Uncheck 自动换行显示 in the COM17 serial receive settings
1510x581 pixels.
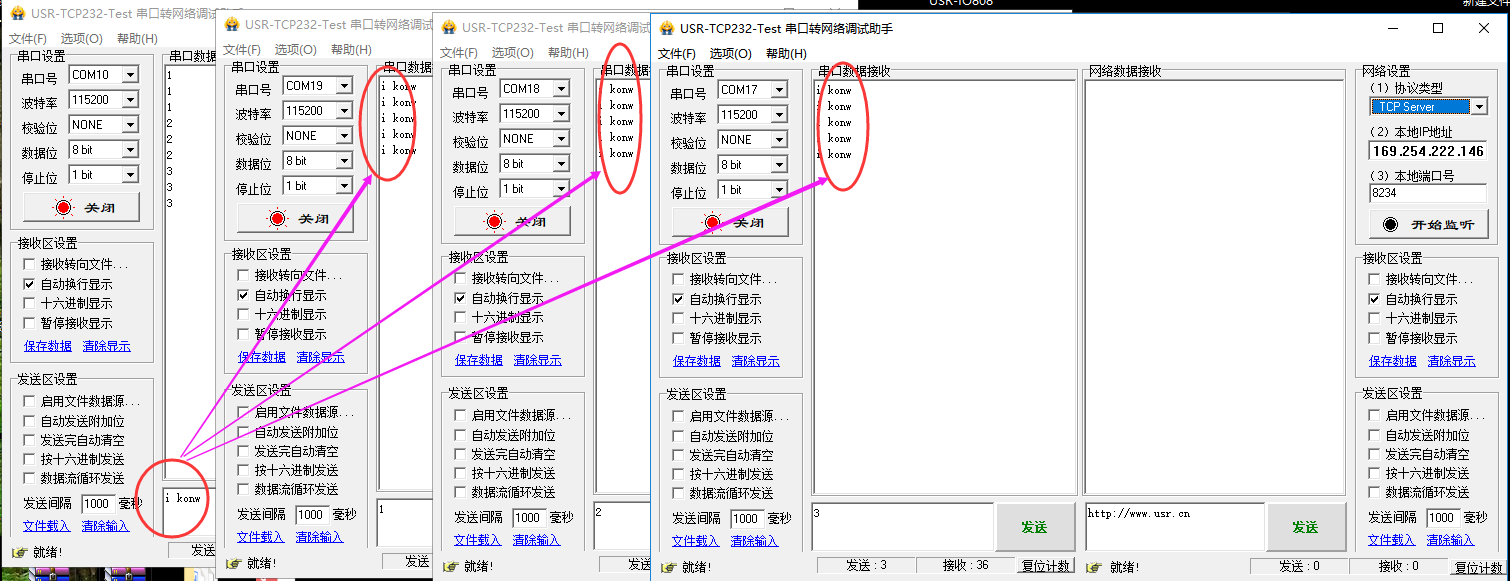coord(680,299)
